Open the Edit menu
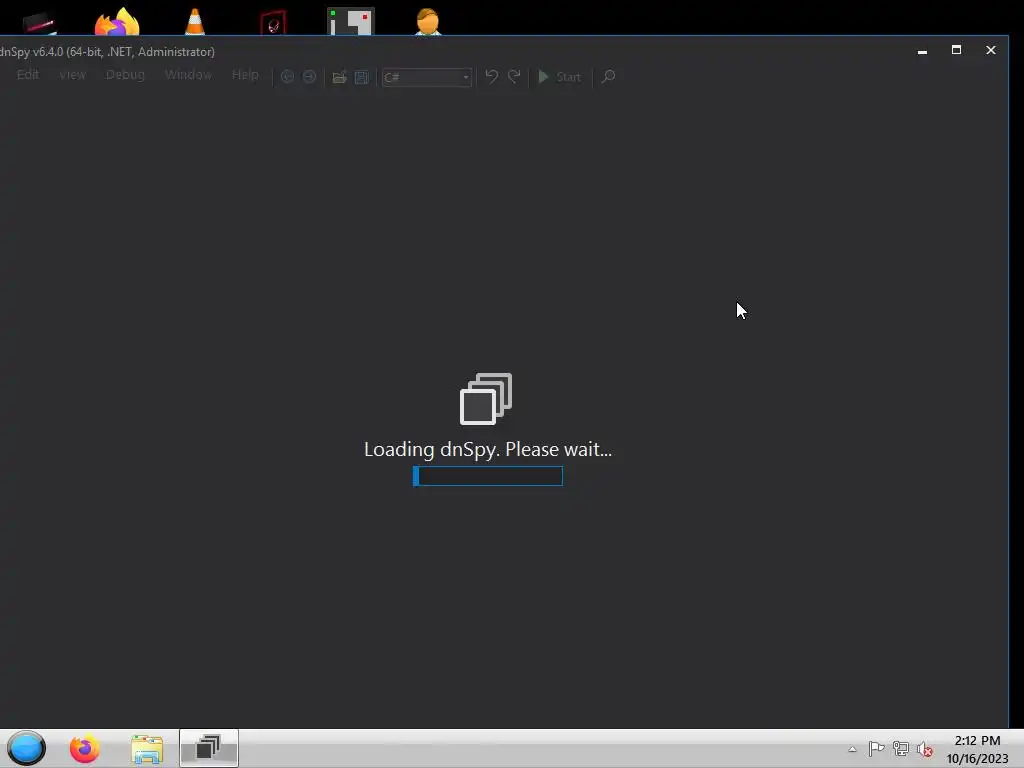 coord(27,75)
